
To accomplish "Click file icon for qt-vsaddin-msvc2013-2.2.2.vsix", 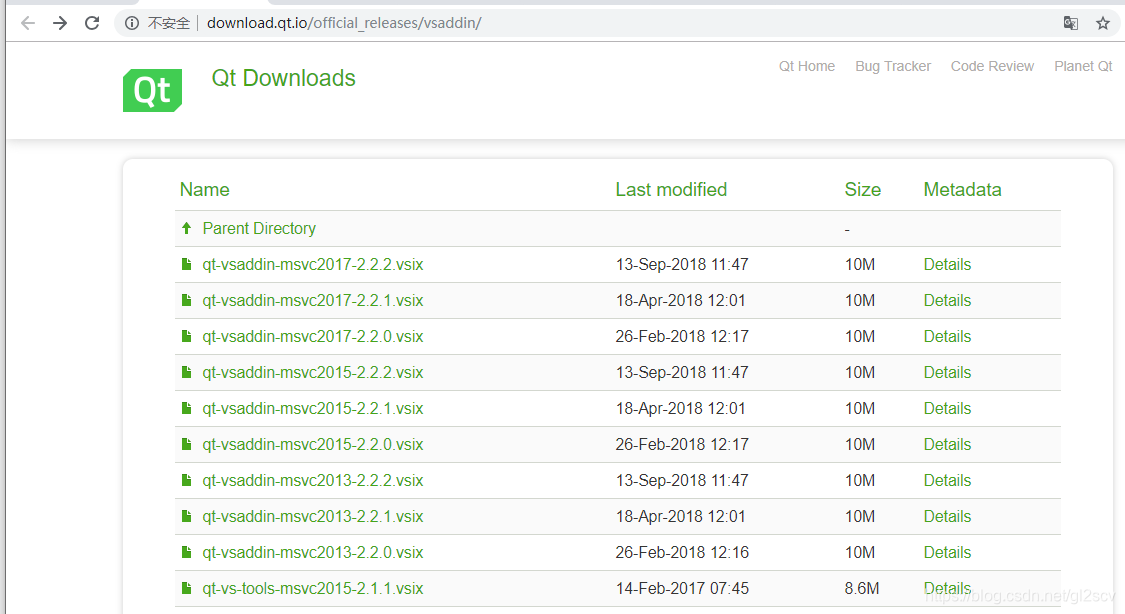I will [187, 480].
